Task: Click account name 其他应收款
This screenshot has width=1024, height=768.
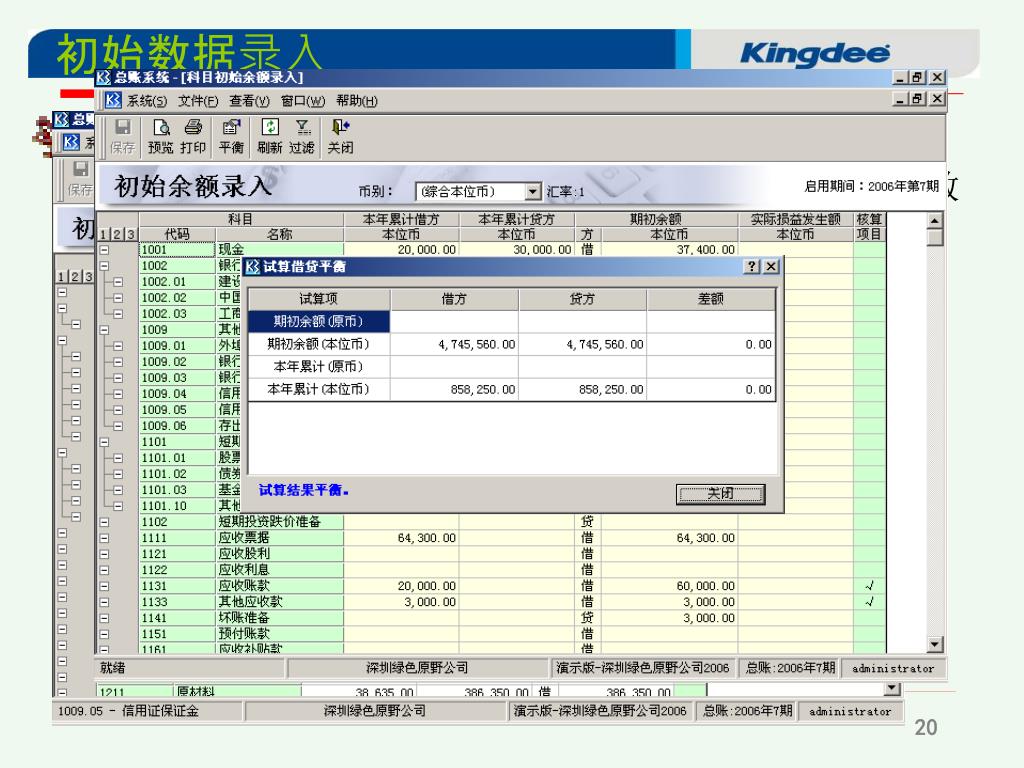Action: point(251,602)
